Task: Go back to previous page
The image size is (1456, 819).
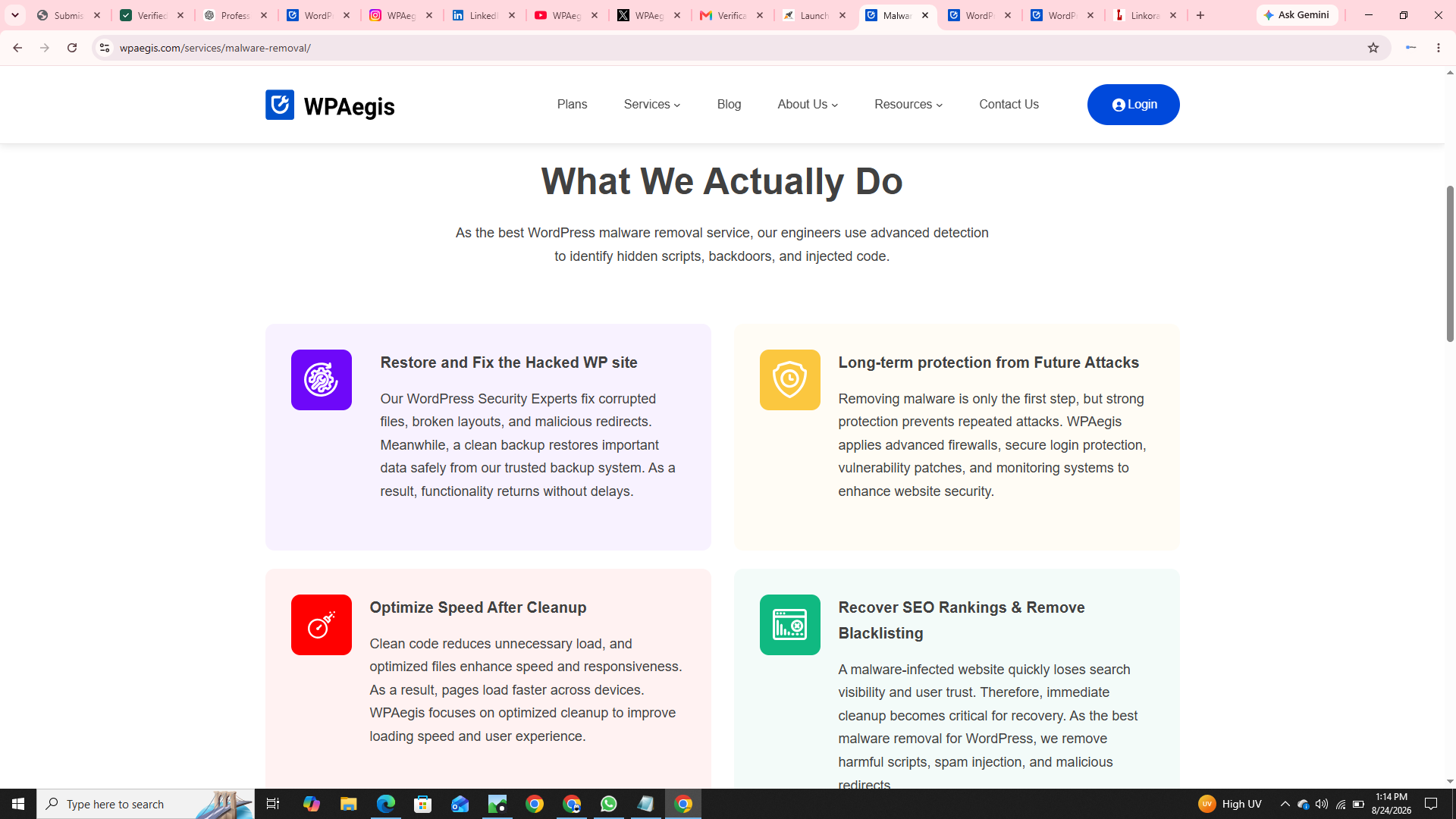Action: point(17,48)
